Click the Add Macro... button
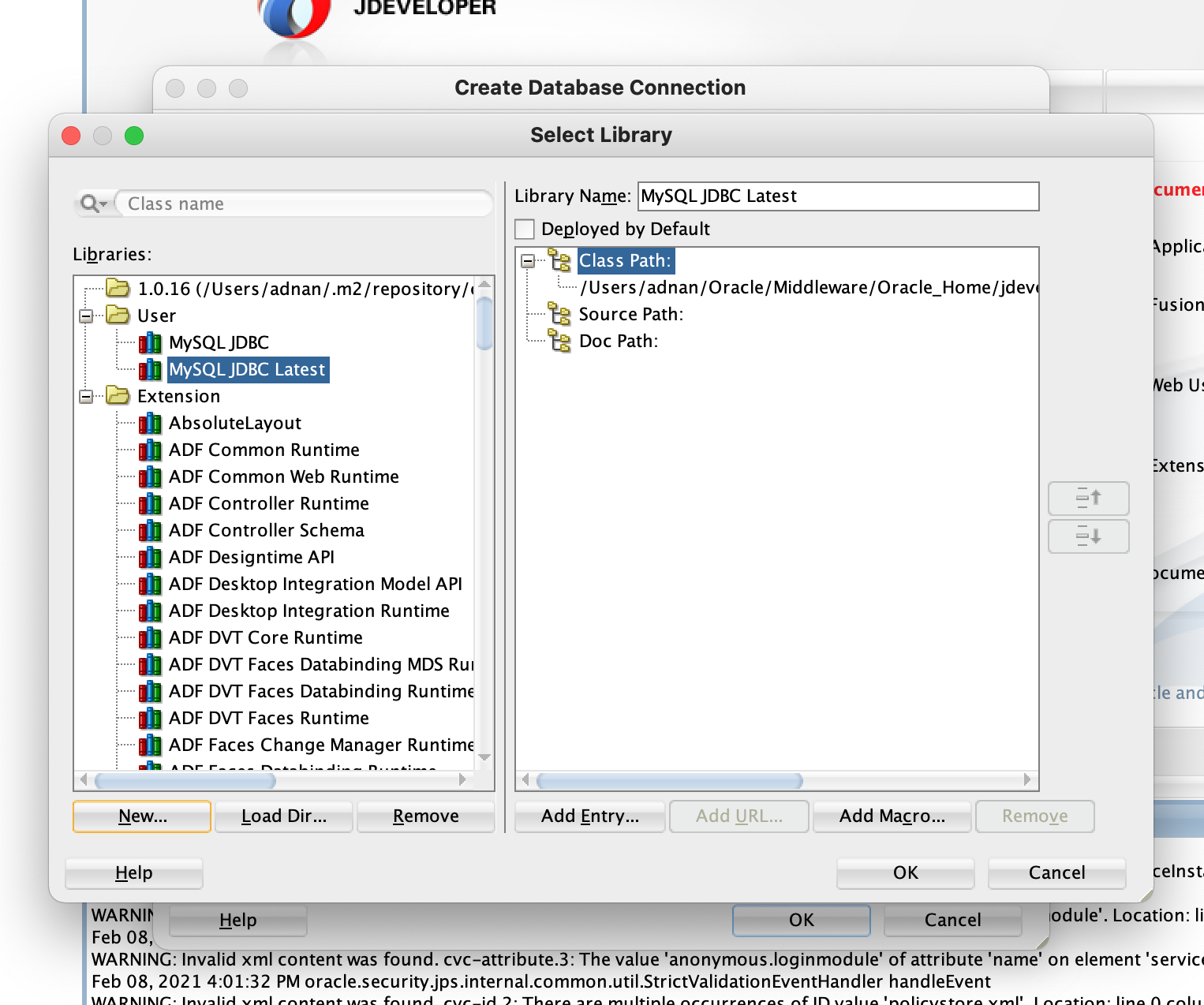1204x1005 pixels. point(892,816)
